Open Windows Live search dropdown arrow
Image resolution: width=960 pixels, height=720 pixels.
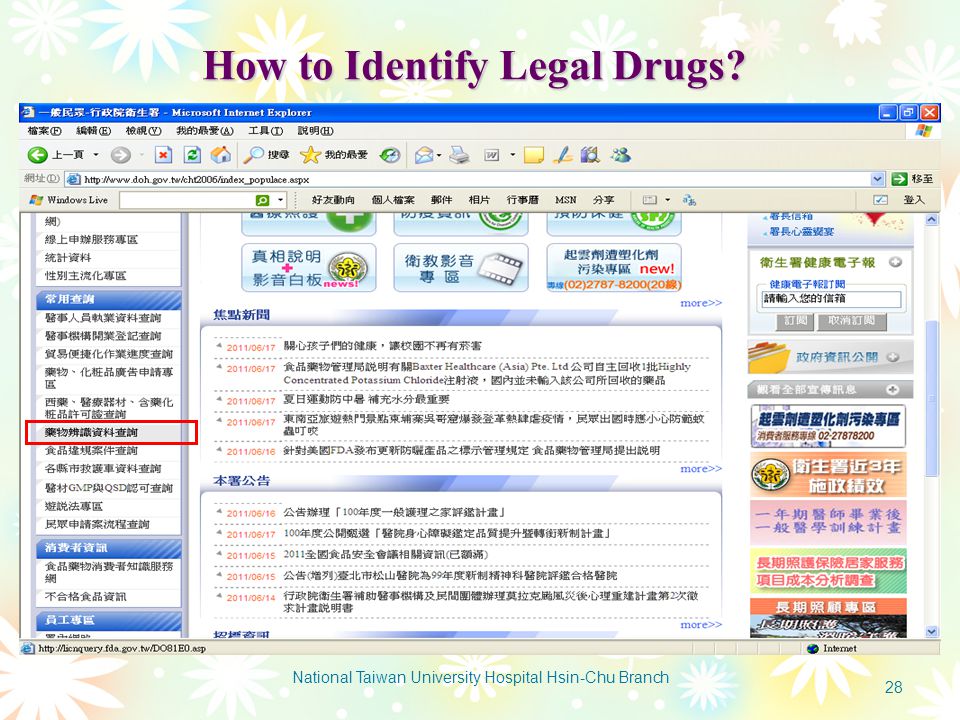(x=280, y=200)
